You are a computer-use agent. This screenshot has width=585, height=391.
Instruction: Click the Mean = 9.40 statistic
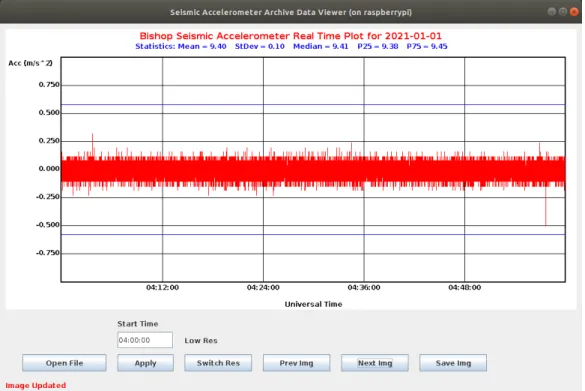[x=202, y=46]
